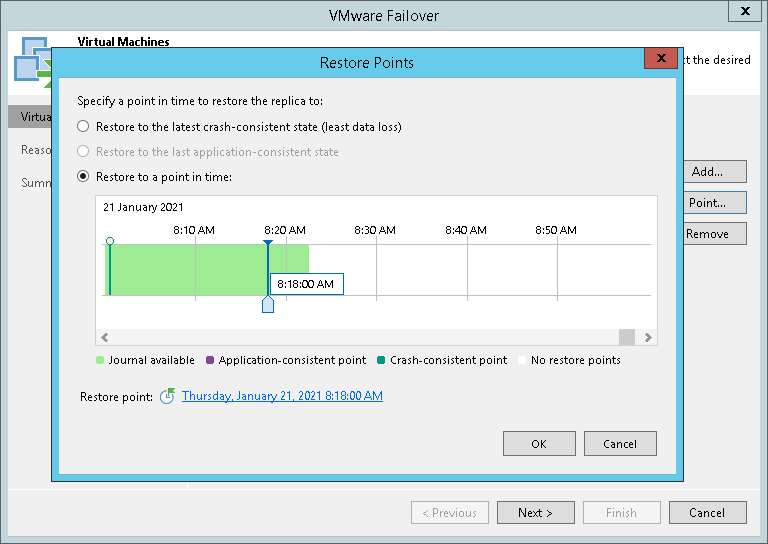The height and width of the screenshot is (544, 768).
Task: Select Restore to a point in time option
Action: pyautogui.click(x=83, y=177)
